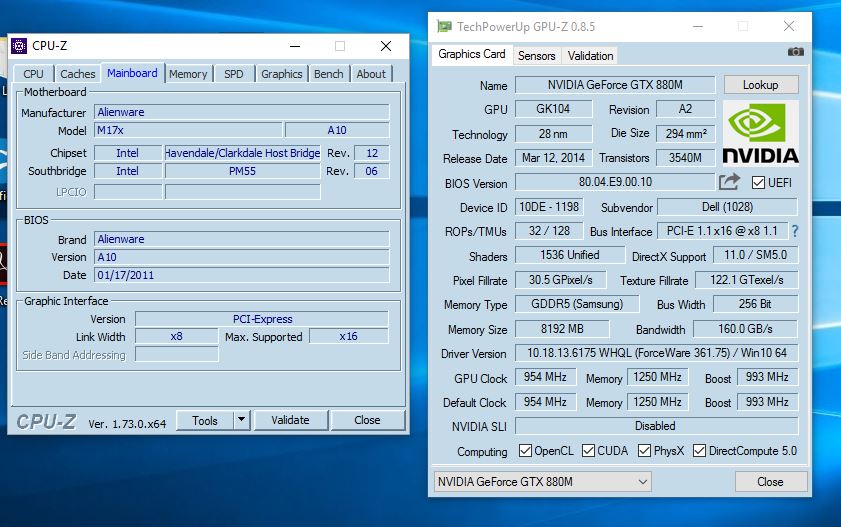Click the GPU Name field NVIDIA GeForce GTX 880M
841x527 pixels.
point(615,85)
